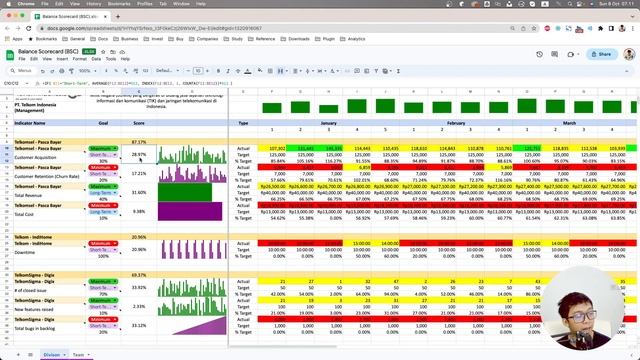
Task: Click the decrease decimal places icon
Action: (126, 71)
